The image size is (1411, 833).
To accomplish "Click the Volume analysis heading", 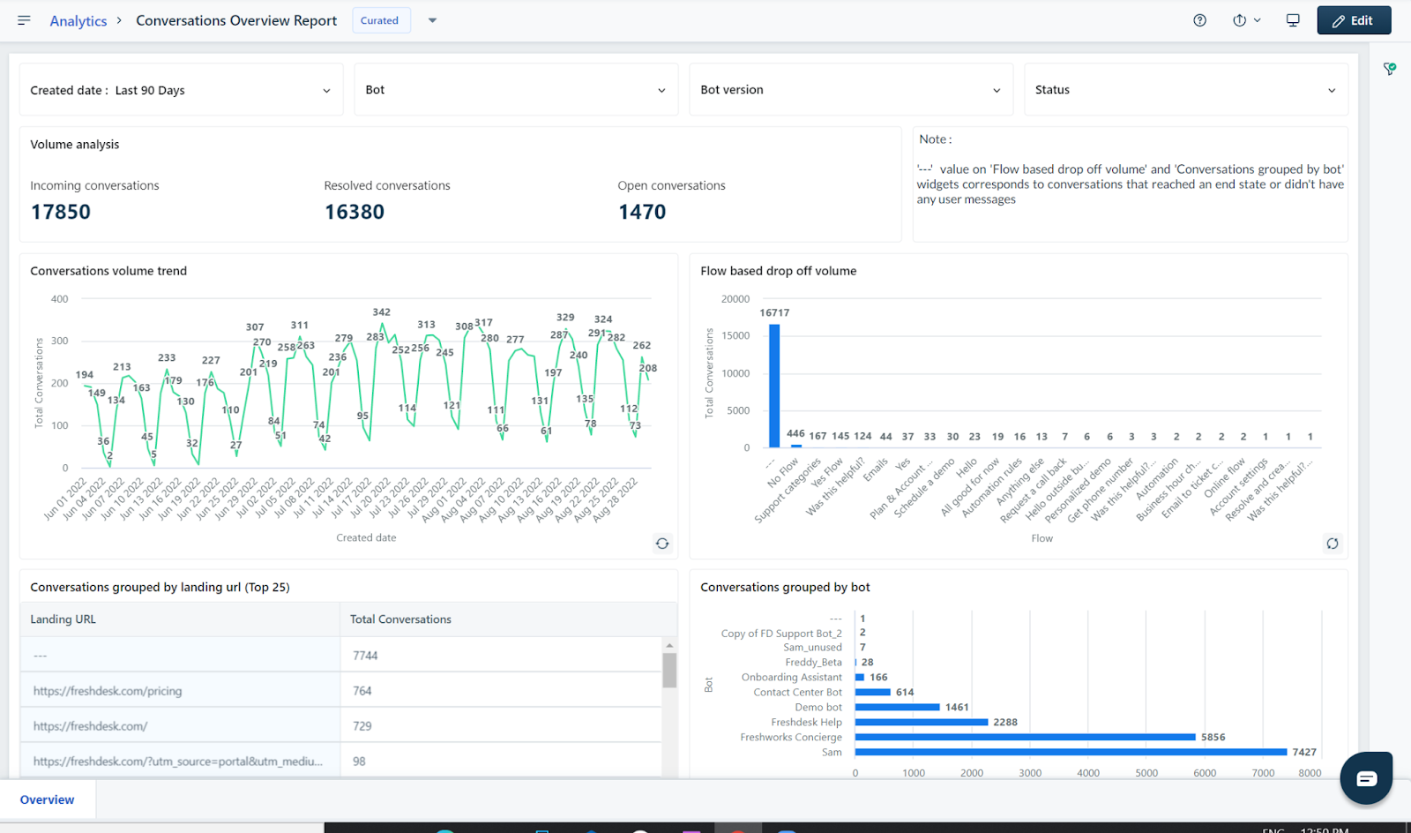I will click(x=75, y=144).
